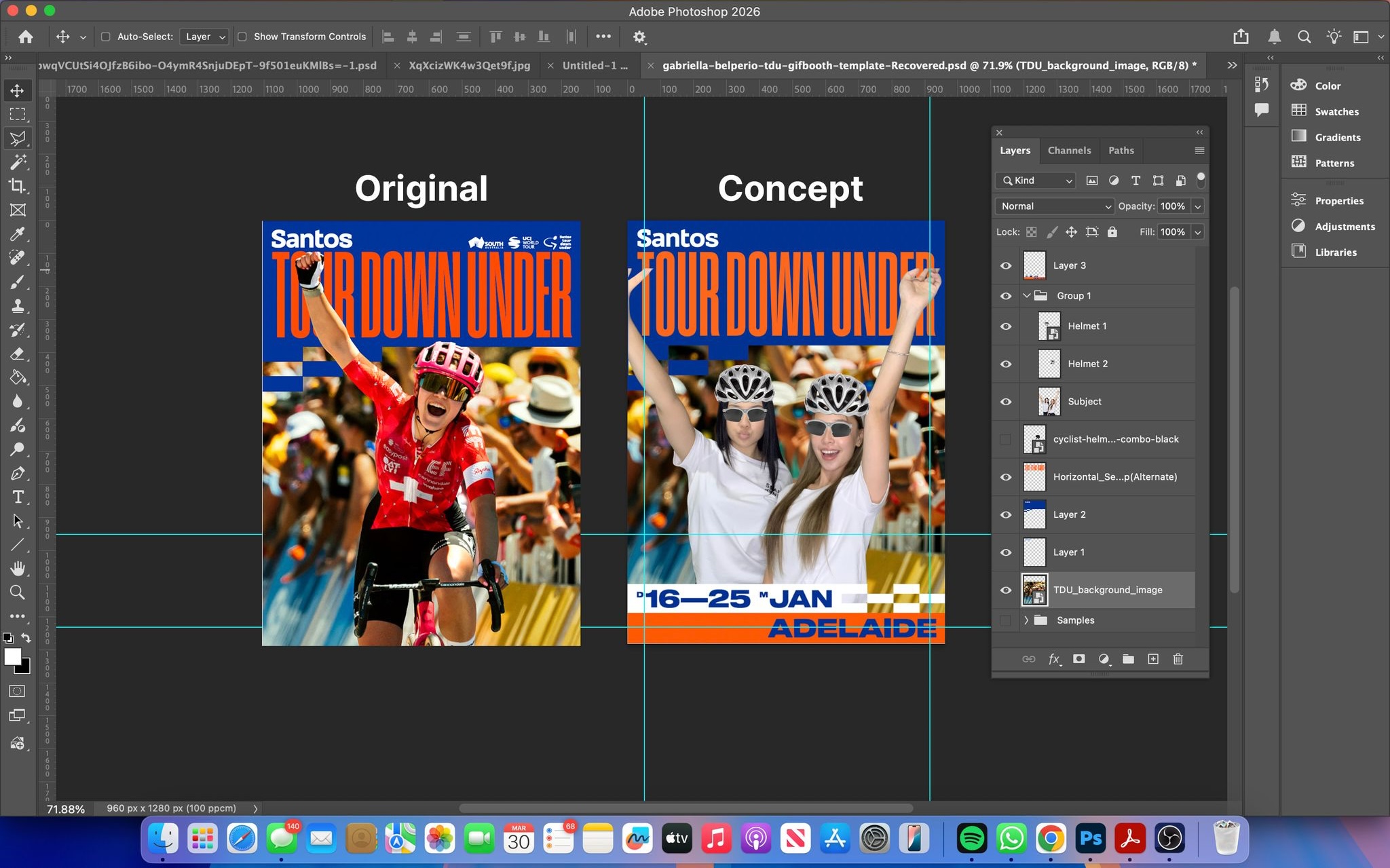Select the Brush tool

(x=18, y=282)
